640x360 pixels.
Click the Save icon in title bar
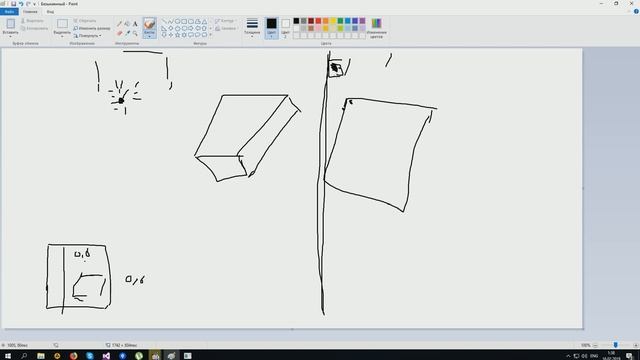[x=13, y=4]
